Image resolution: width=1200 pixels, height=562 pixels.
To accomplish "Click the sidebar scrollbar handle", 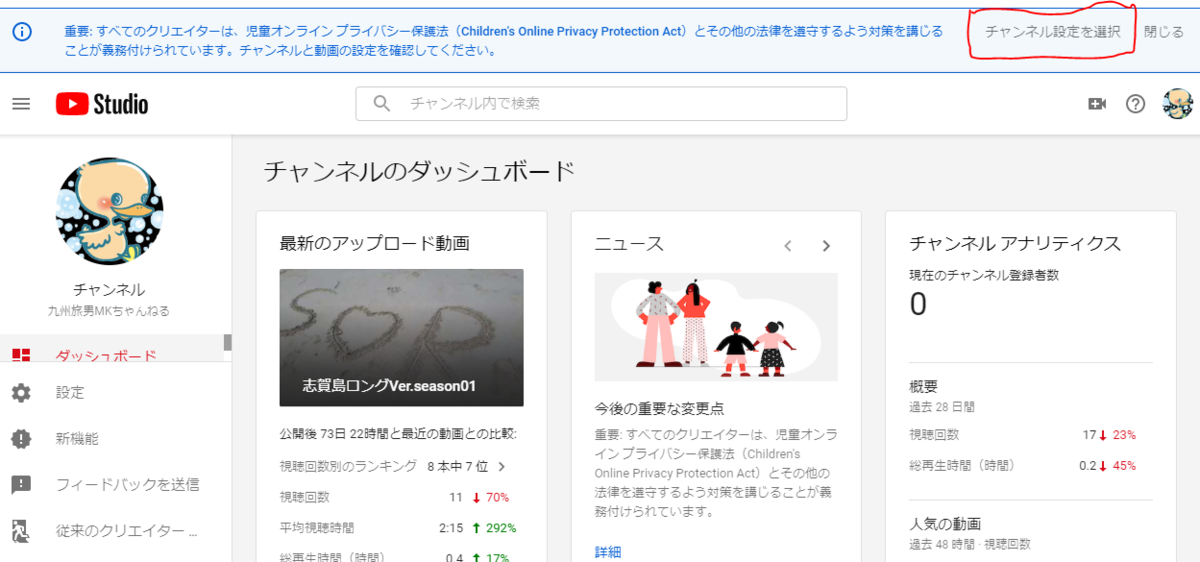I will point(227,343).
